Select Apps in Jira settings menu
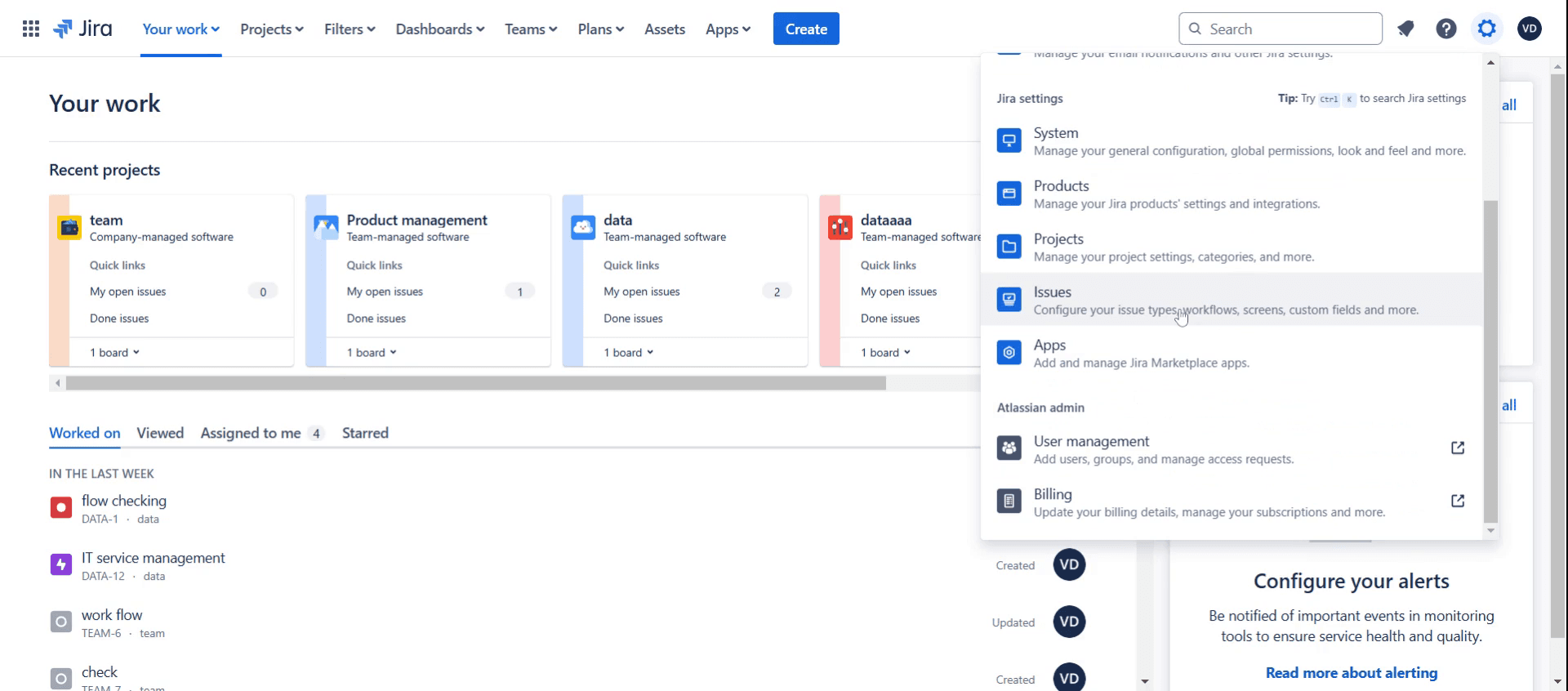The height and width of the screenshot is (691, 1568). pos(1232,353)
